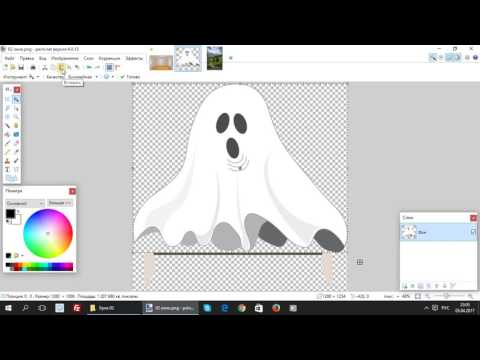Toggle the Layers window button at top right
This screenshot has width=480, height=360.
coord(450,57)
